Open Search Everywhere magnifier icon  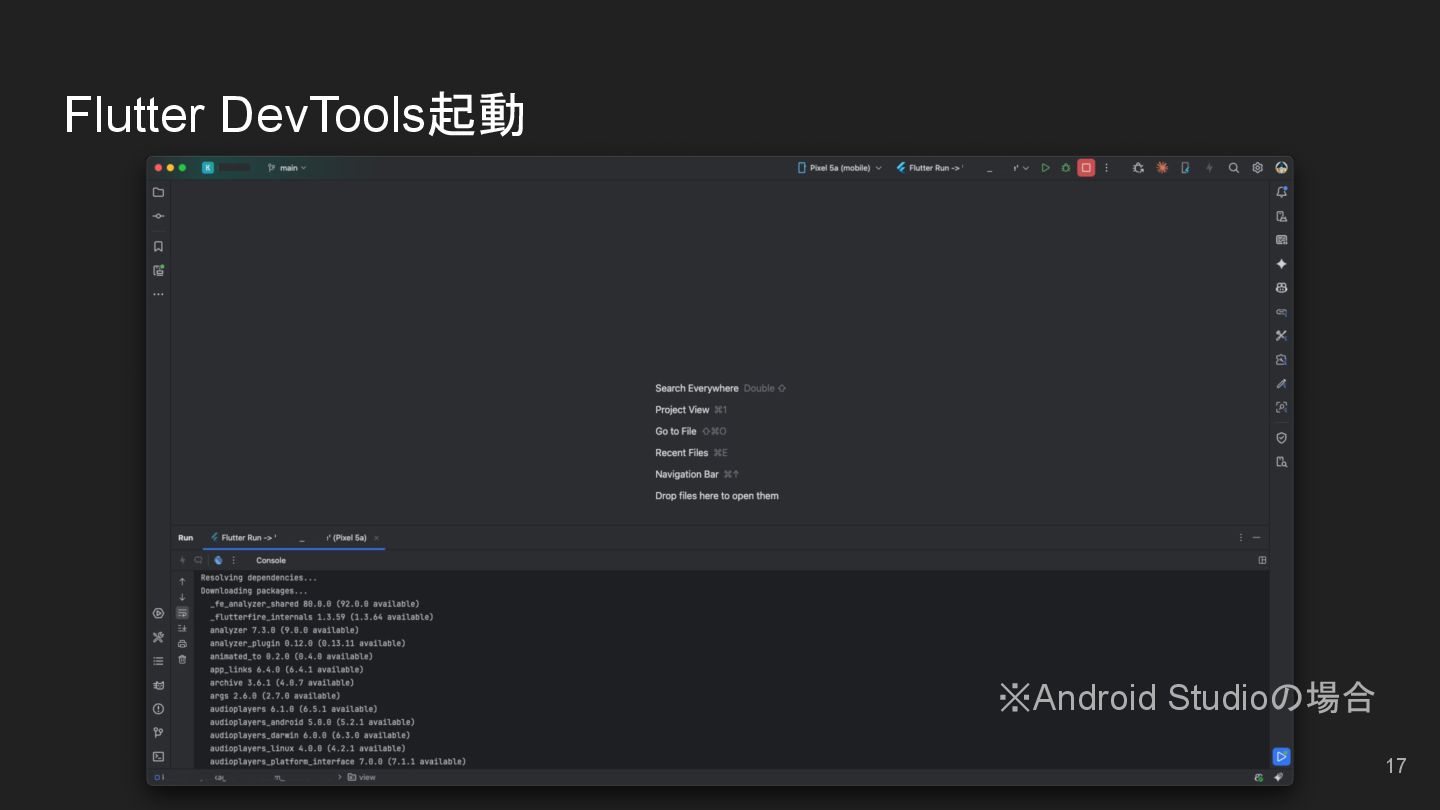(x=1234, y=168)
